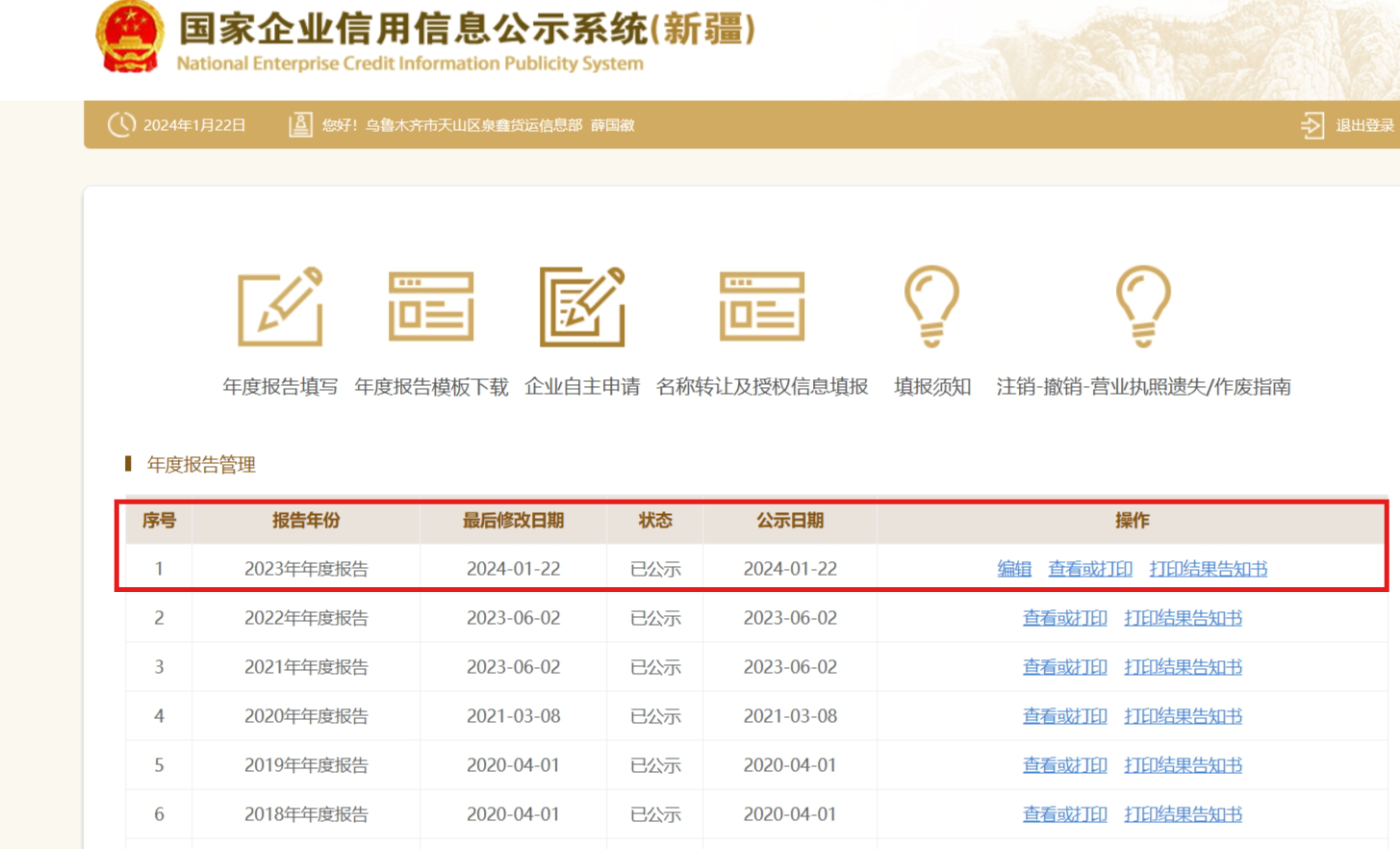
Task: Open the 注销-撤销-营业执照遗失/作废指南 lightbulb icon
Action: [x=1143, y=306]
